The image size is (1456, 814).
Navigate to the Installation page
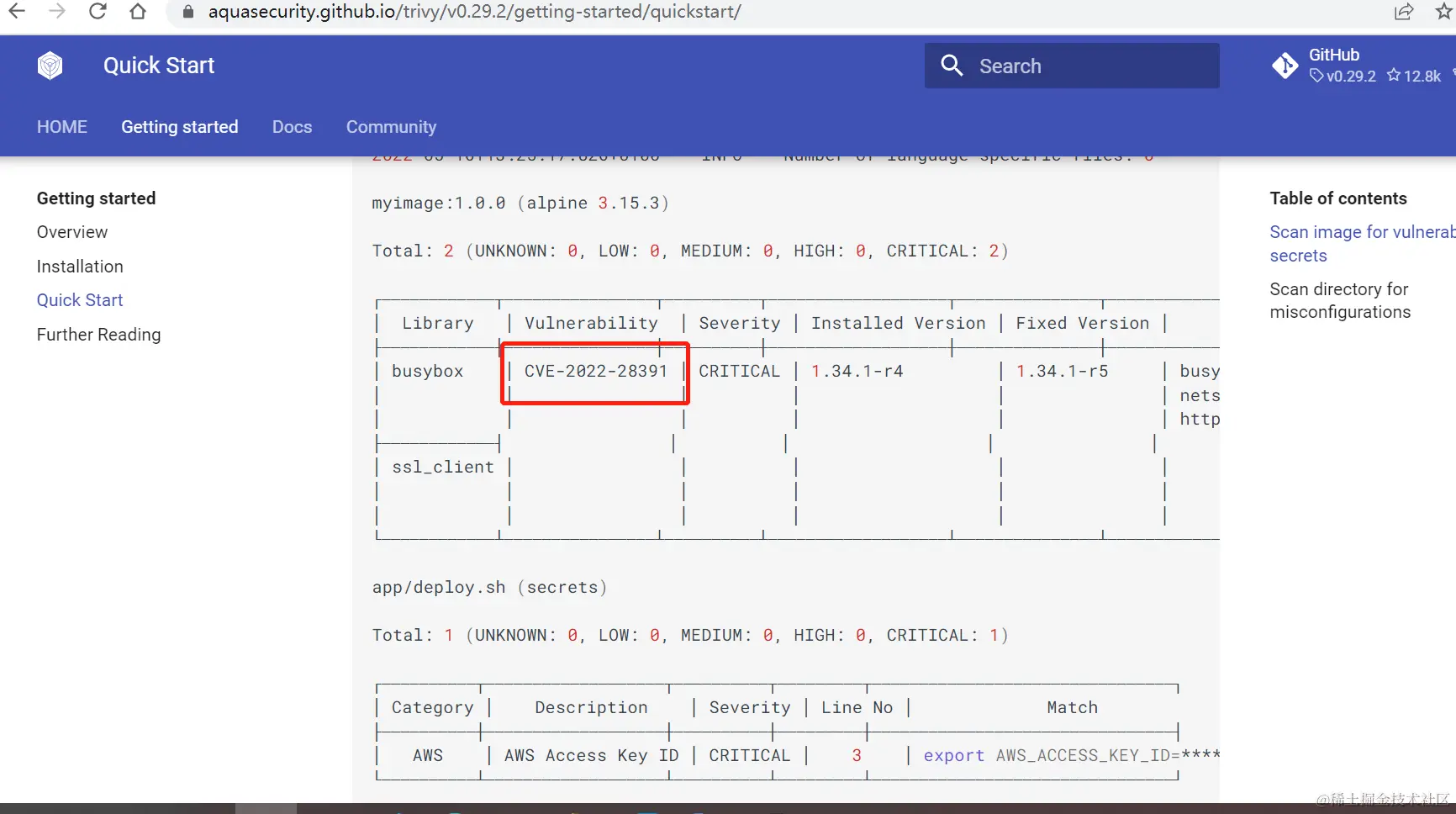tap(80, 267)
